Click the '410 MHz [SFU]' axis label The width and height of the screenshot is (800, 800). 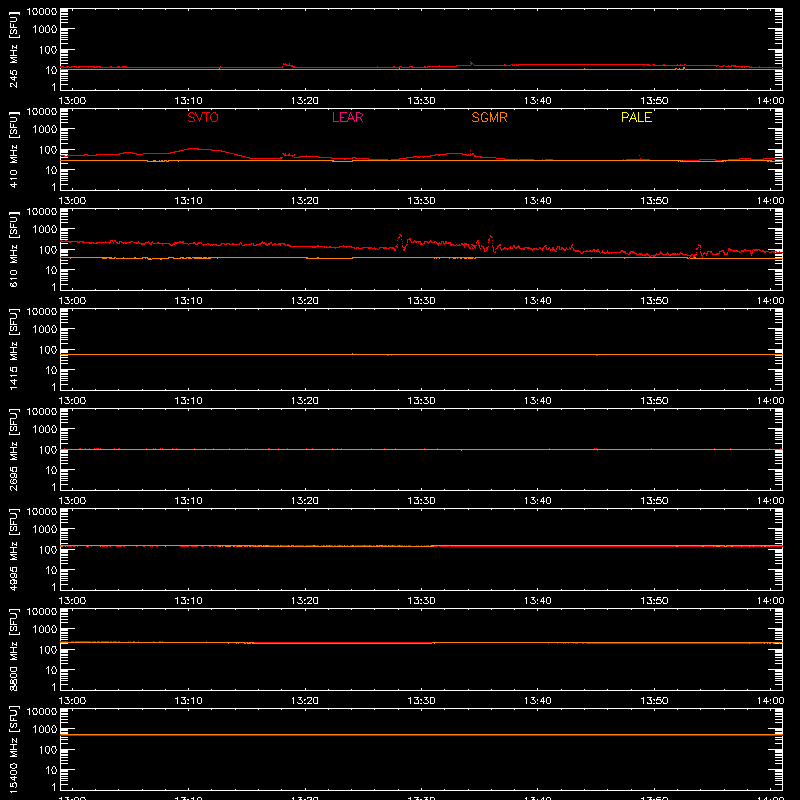(14, 149)
